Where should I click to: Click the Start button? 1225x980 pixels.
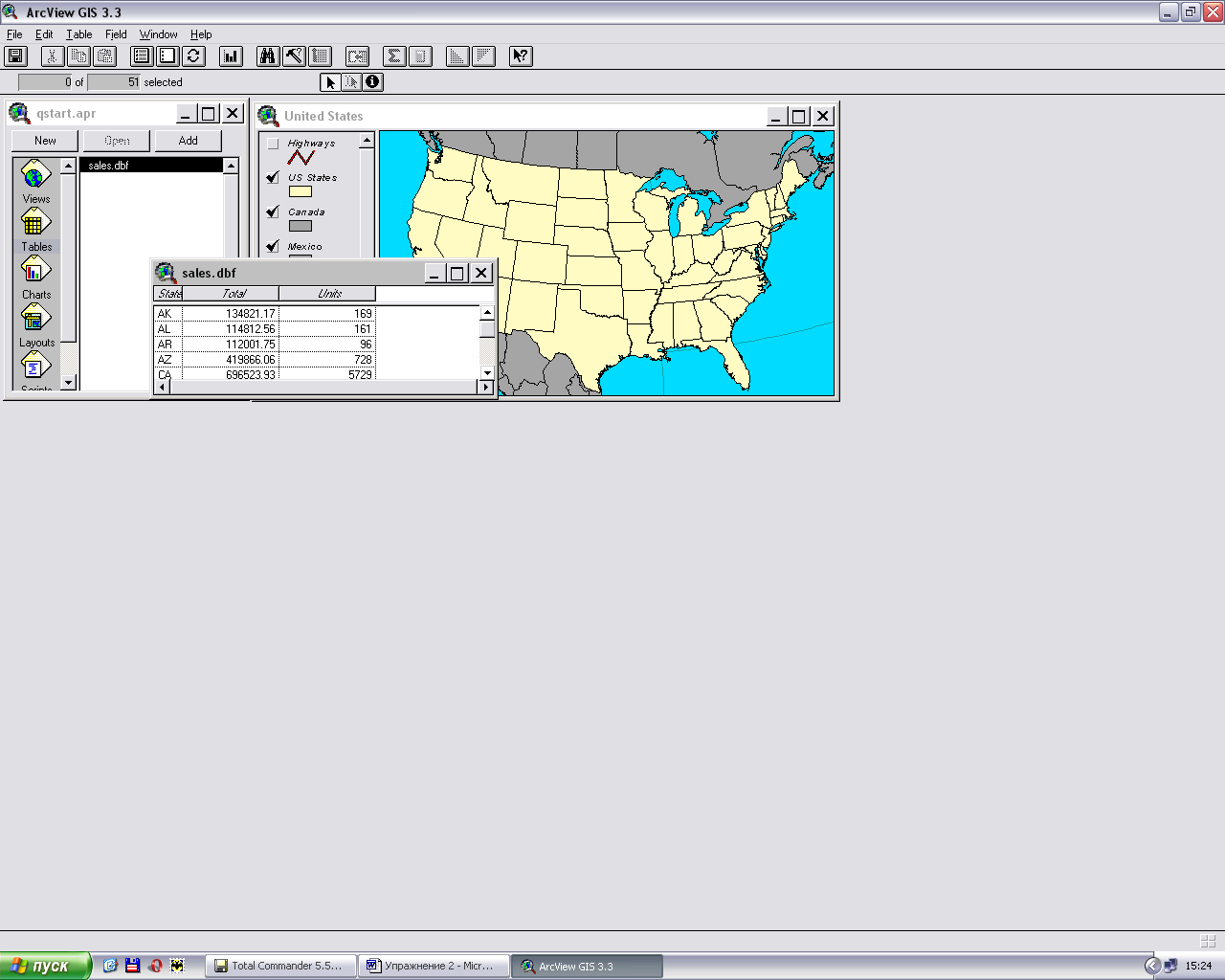[x=46, y=966]
